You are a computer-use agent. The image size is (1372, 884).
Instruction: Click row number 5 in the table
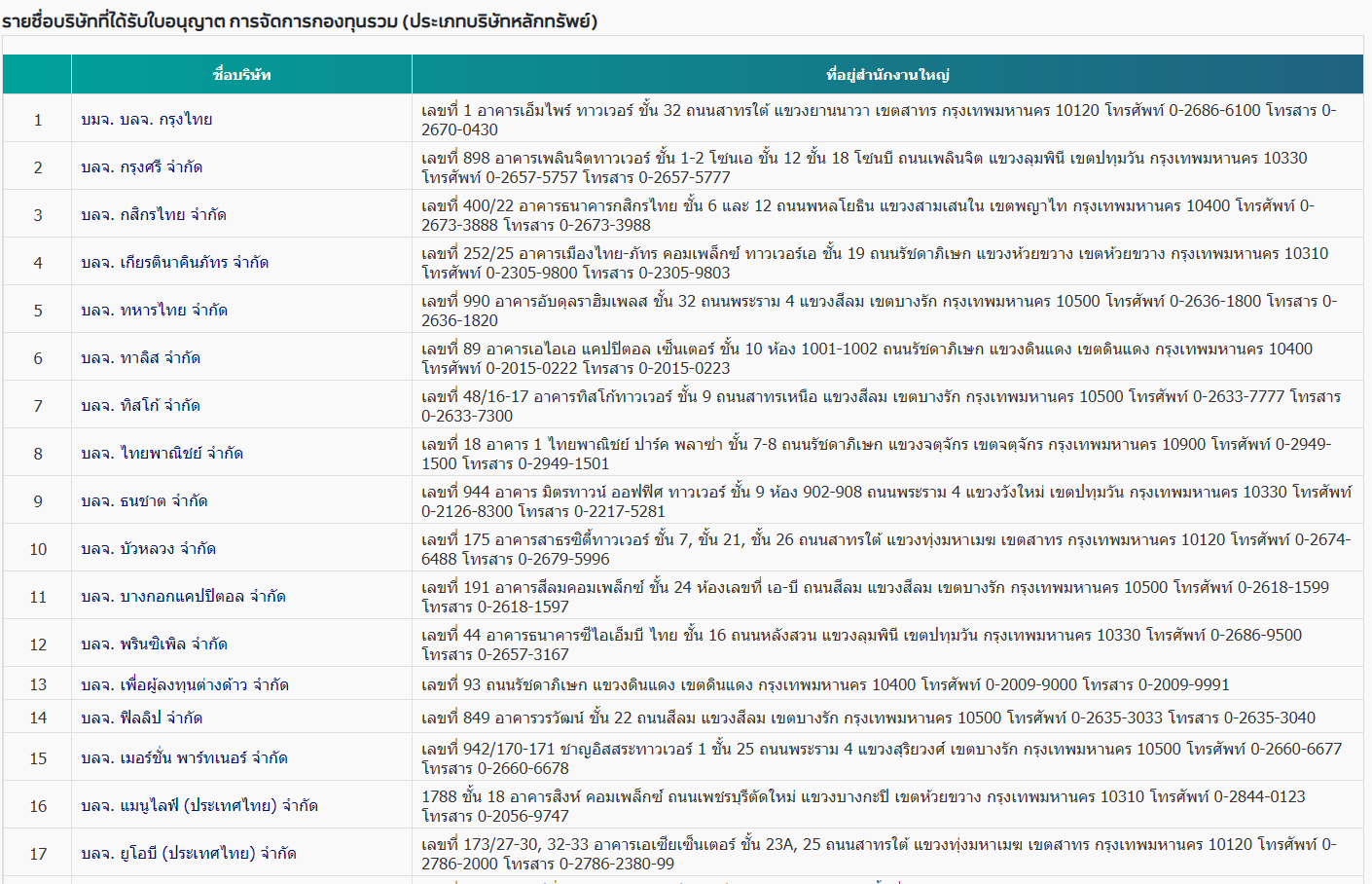point(38,311)
